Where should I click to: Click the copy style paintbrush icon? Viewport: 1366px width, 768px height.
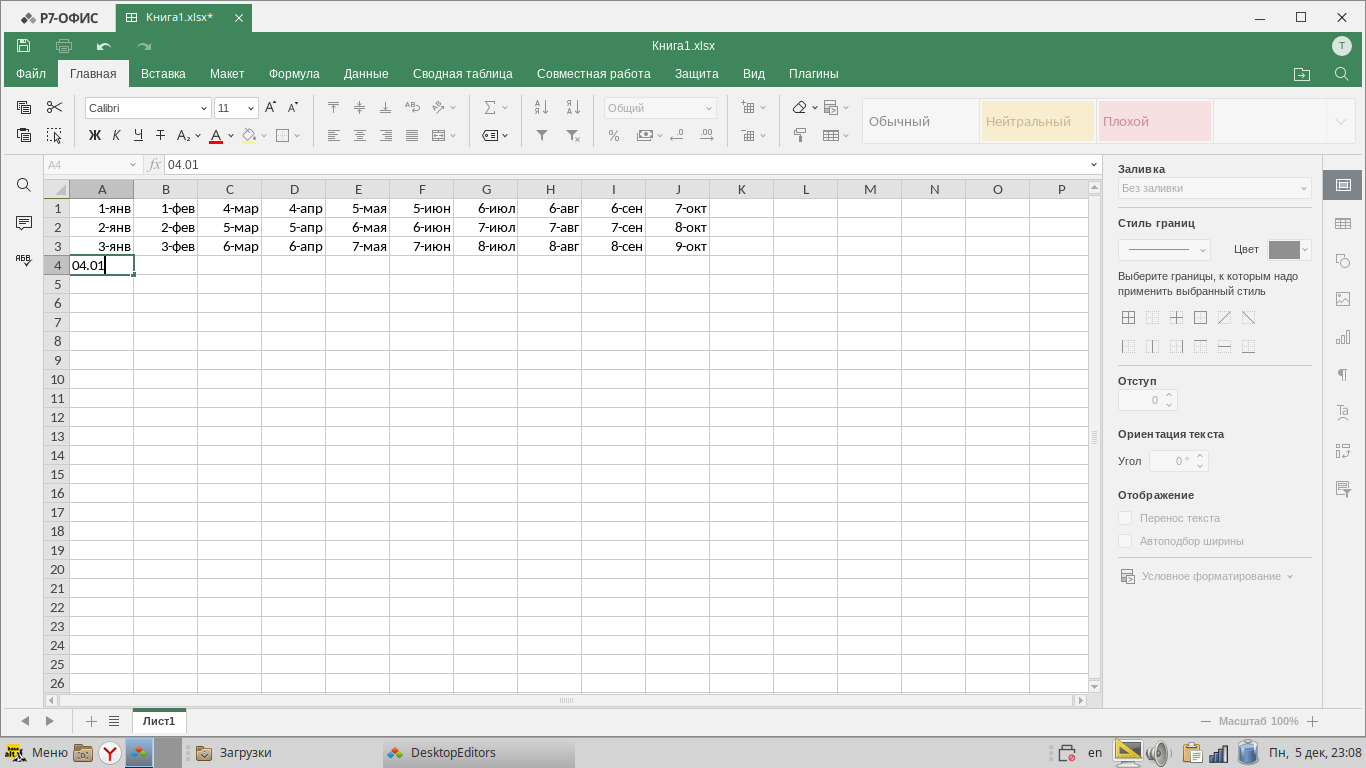pyautogui.click(x=800, y=135)
